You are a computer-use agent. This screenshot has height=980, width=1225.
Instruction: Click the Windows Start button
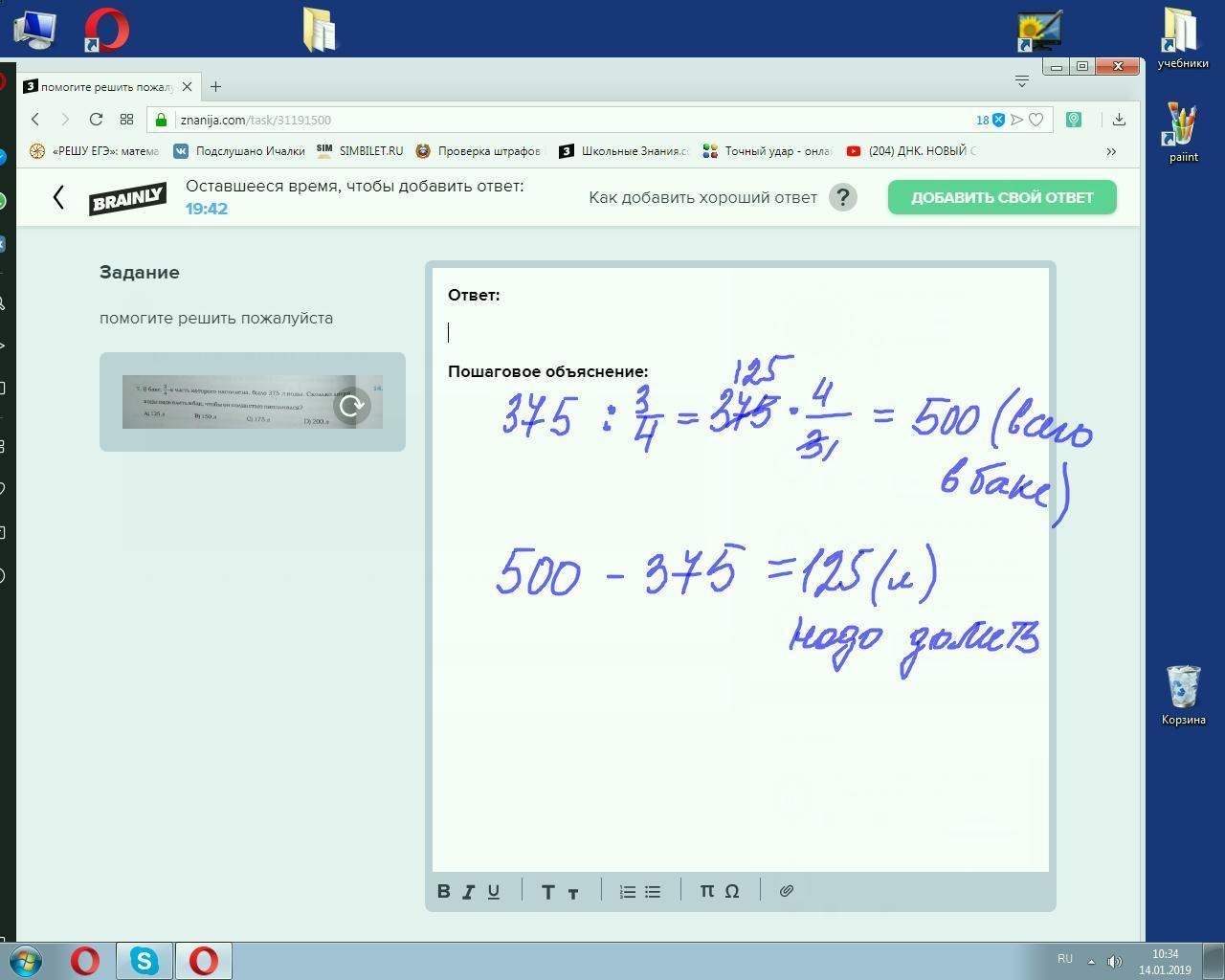click(x=26, y=960)
